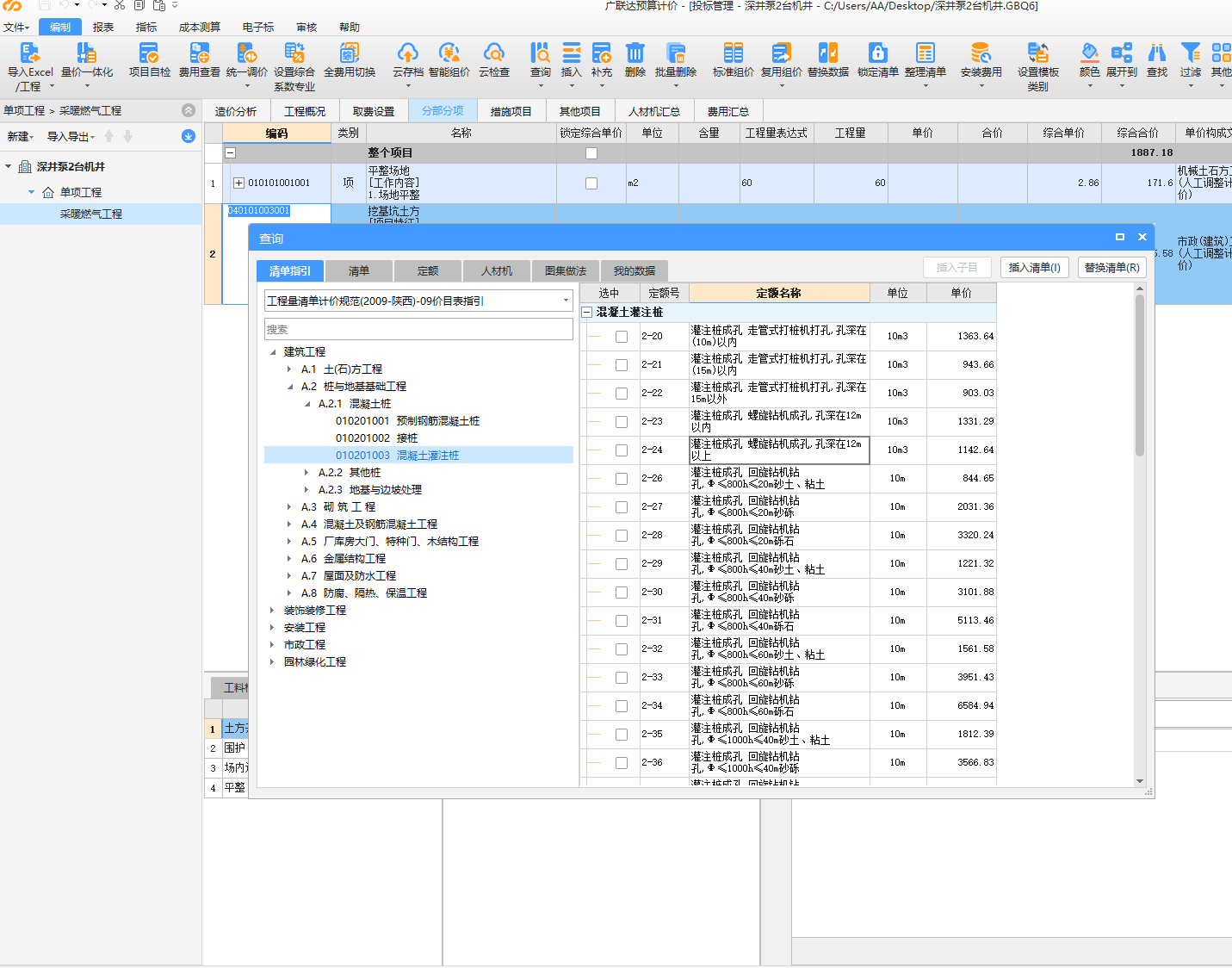
Task: Open the 成本测算 menu tab
Action: point(200,27)
